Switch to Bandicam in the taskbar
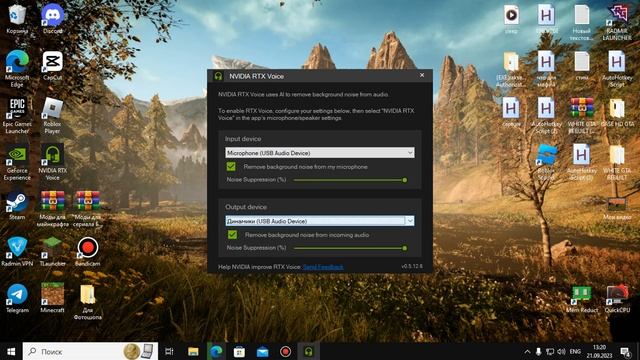 pos(285,351)
